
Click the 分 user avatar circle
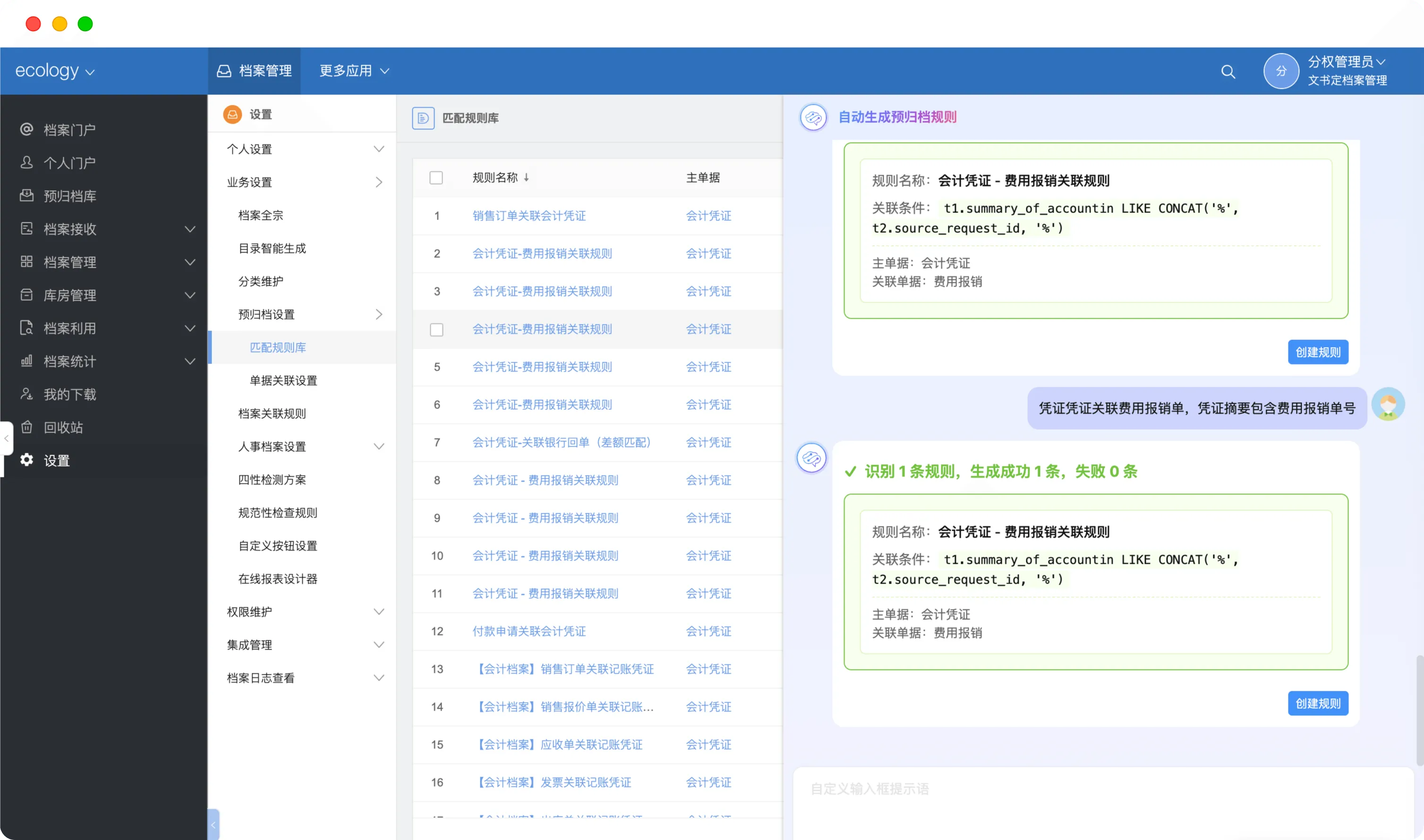click(x=1281, y=71)
